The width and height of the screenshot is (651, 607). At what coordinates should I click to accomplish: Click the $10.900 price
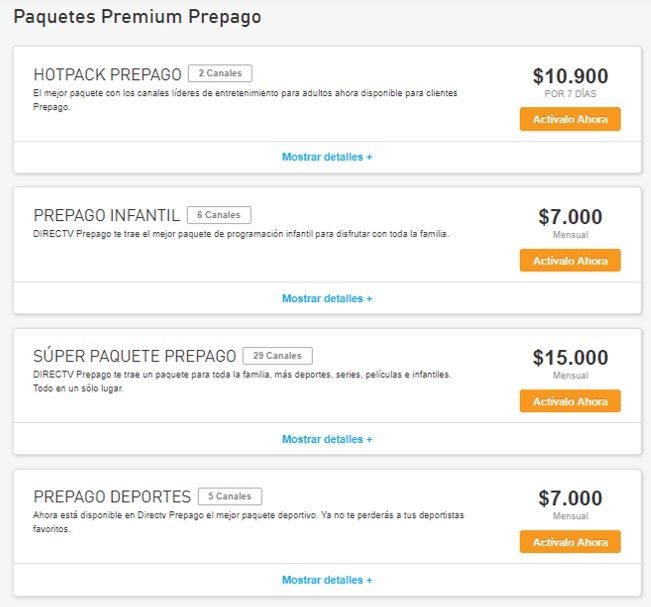click(570, 76)
